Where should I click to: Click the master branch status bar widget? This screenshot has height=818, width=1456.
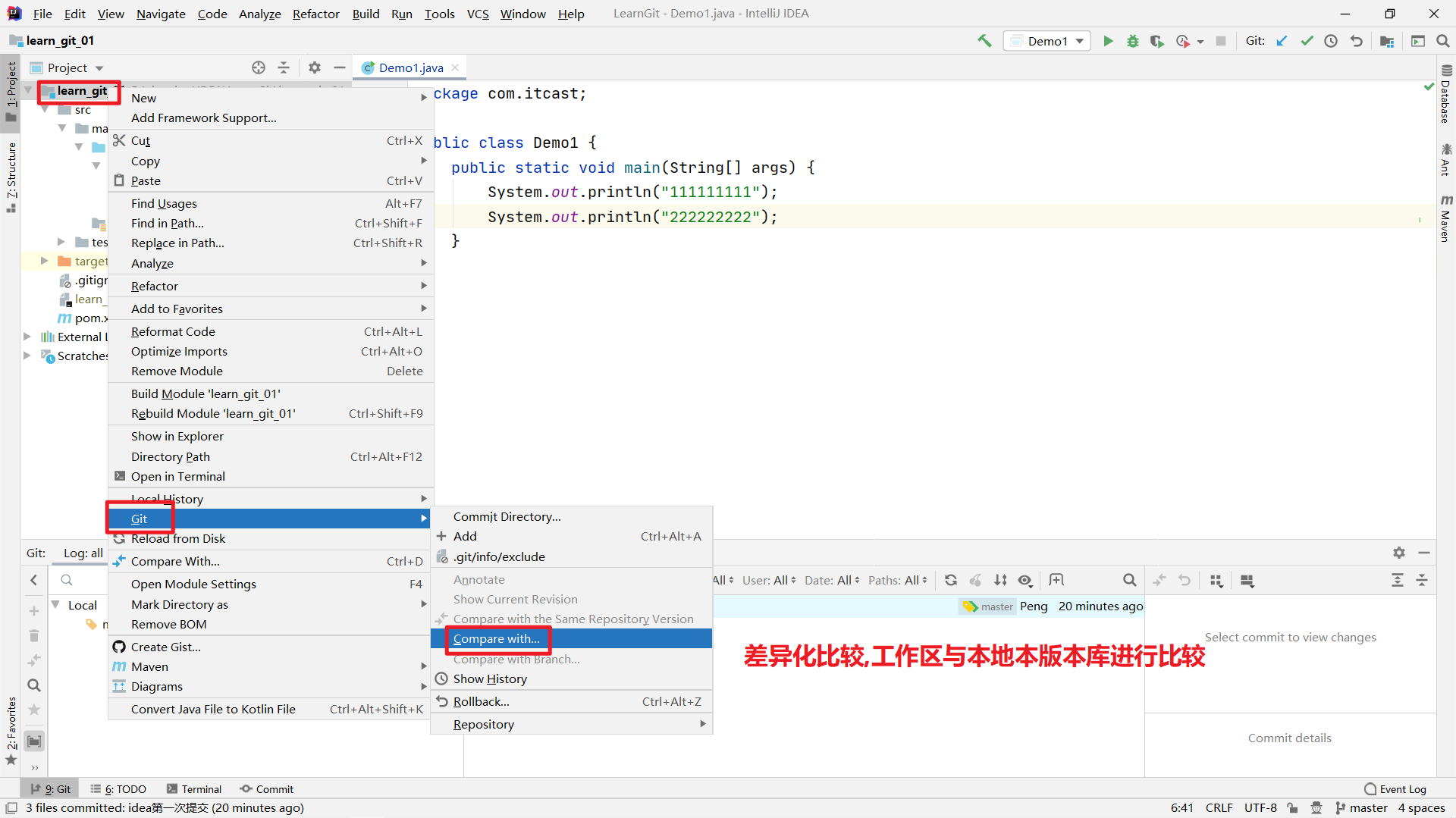click(x=1361, y=808)
